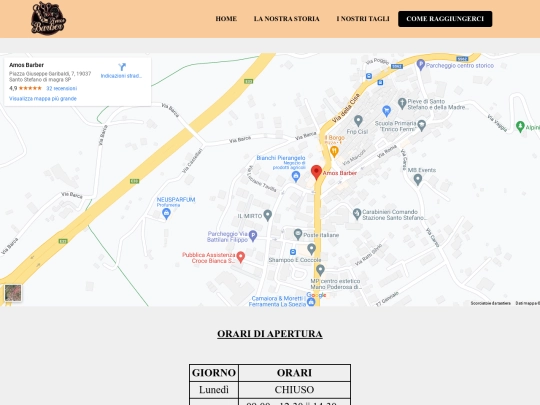This screenshot has height=405, width=540.
Task: Click the Amos Barber title in map card
Action: [x=26, y=65]
